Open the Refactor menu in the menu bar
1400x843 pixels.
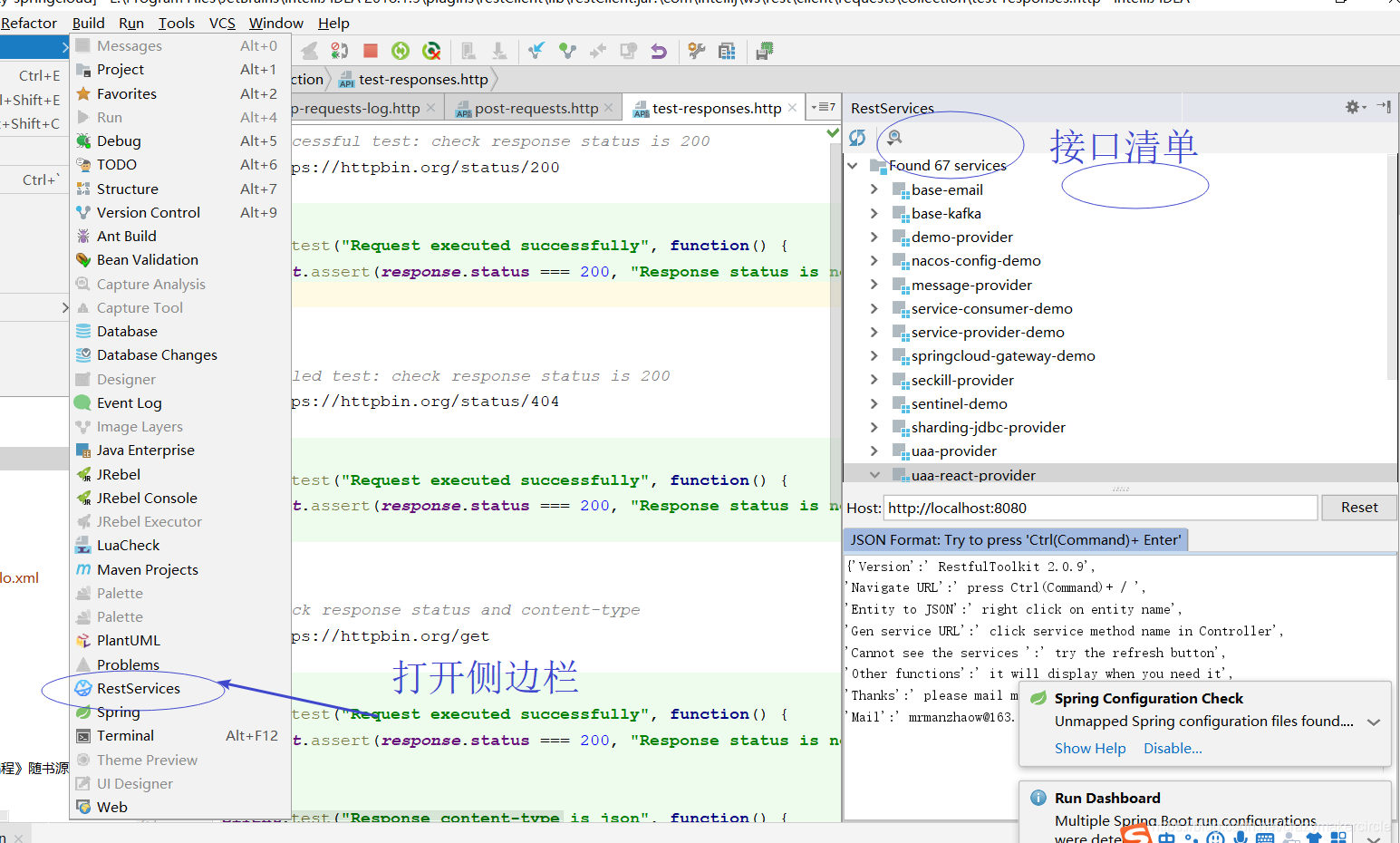pyautogui.click(x=29, y=24)
